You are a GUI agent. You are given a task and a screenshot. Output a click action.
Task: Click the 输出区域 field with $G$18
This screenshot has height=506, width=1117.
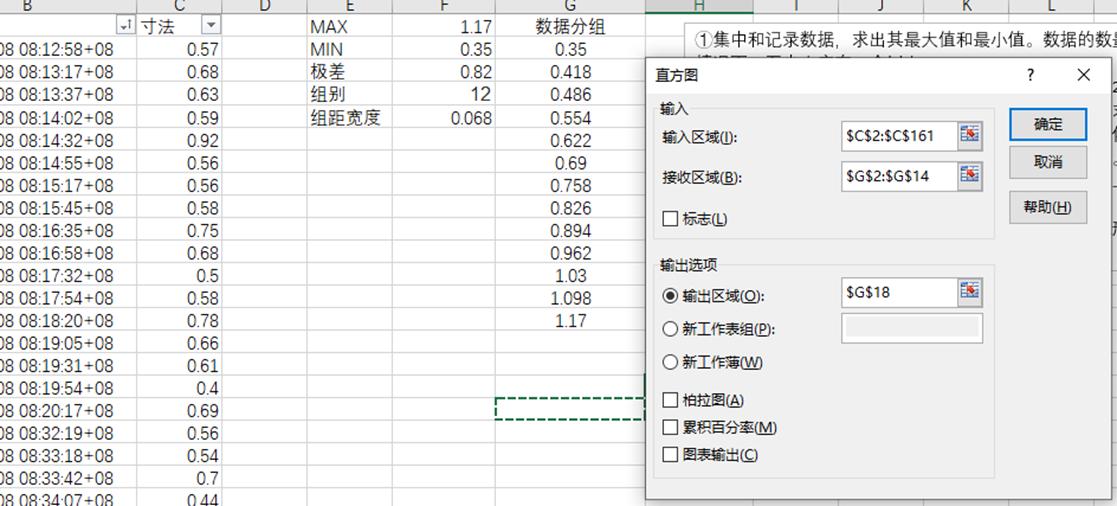tap(899, 292)
